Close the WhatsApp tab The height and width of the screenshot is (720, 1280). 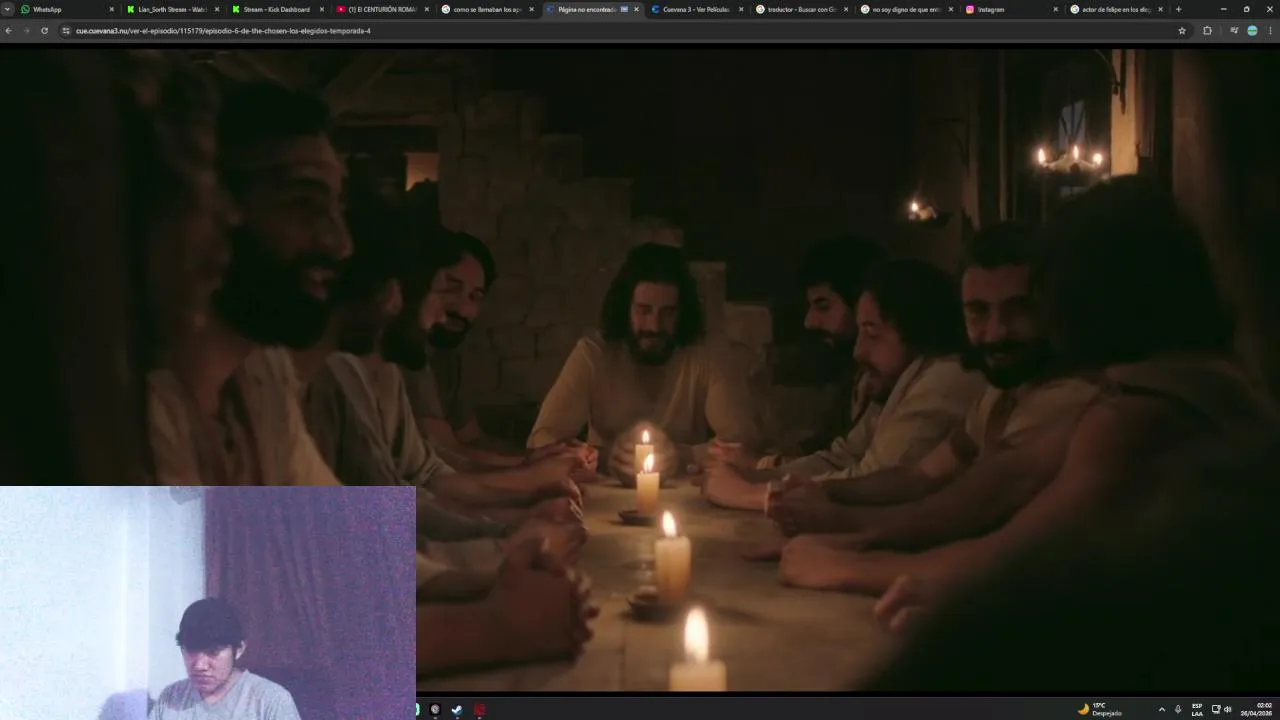tap(111, 9)
